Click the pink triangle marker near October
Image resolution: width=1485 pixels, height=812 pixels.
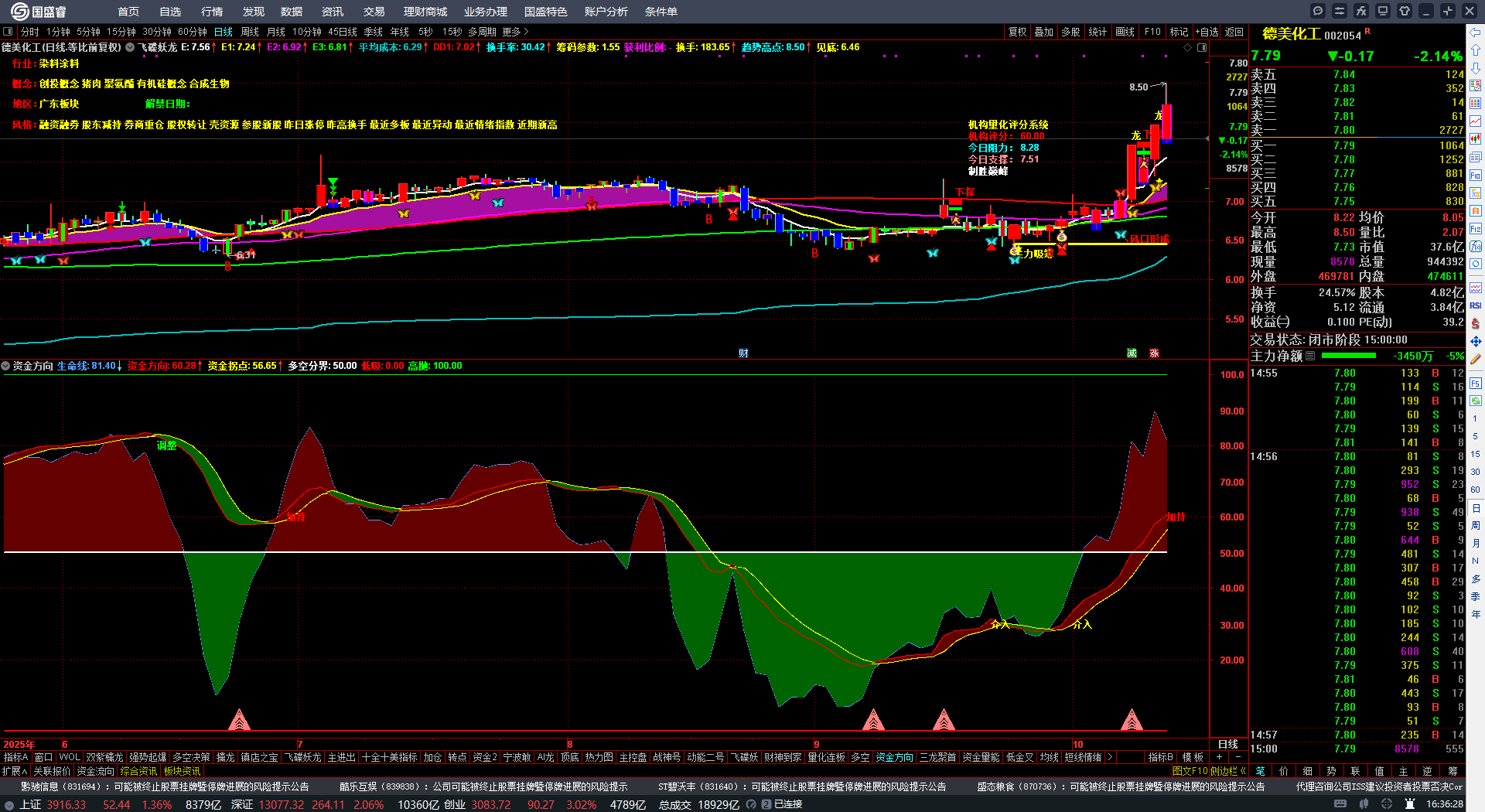[x=1132, y=720]
